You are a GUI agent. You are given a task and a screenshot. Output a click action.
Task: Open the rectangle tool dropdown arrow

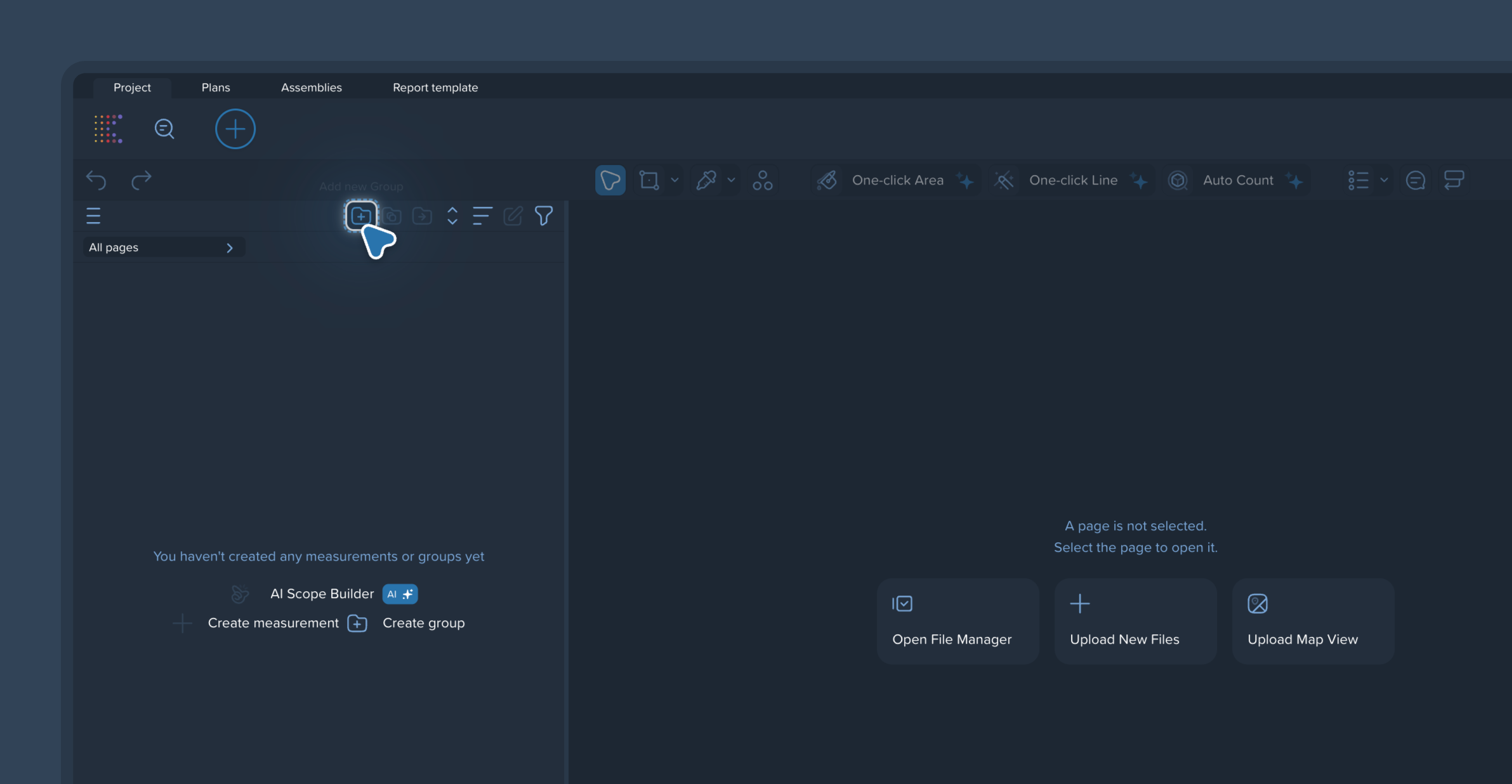click(674, 180)
